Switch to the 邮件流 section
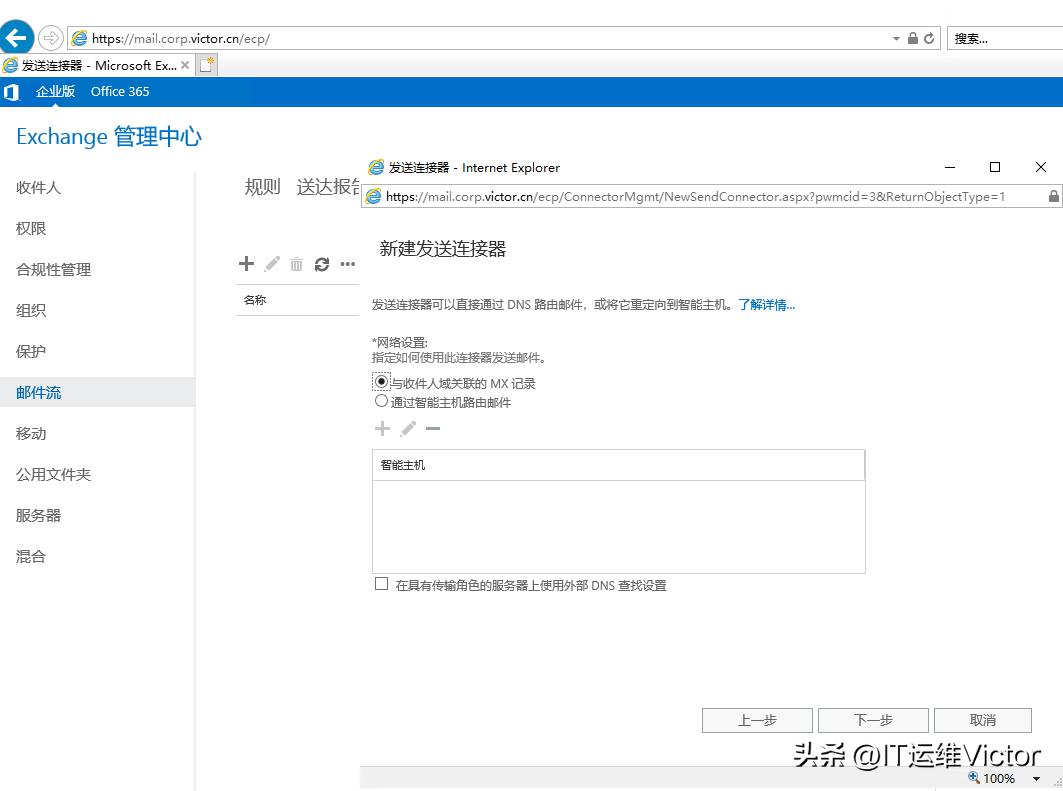The height and width of the screenshot is (791, 1063). (x=40, y=392)
